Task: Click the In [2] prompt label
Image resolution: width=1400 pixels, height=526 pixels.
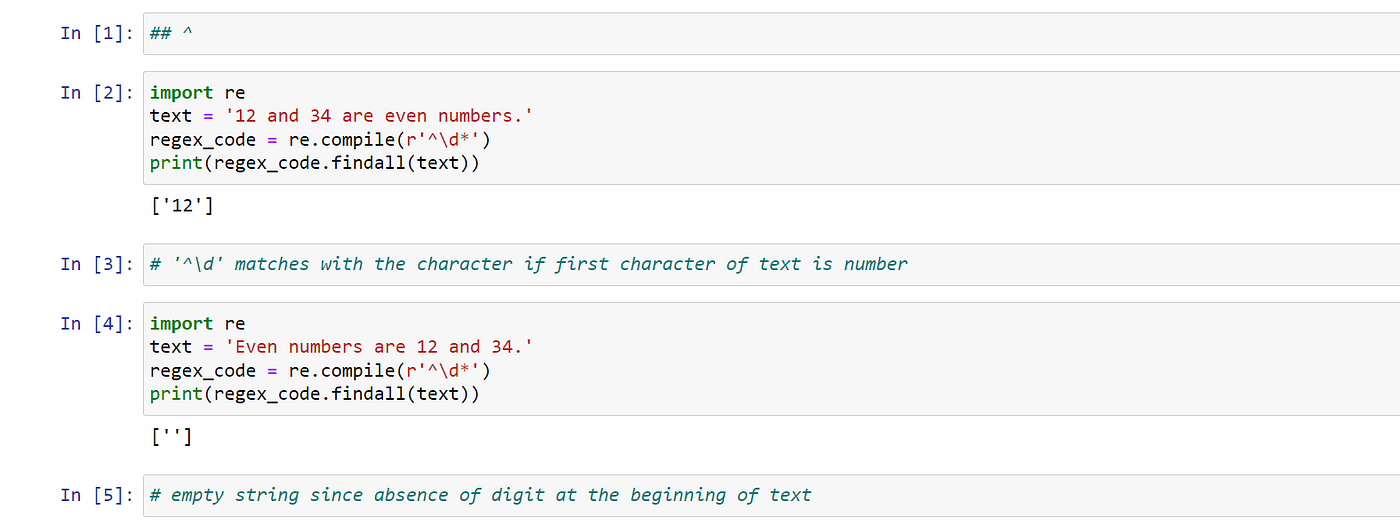Action: tap(98, 92)
